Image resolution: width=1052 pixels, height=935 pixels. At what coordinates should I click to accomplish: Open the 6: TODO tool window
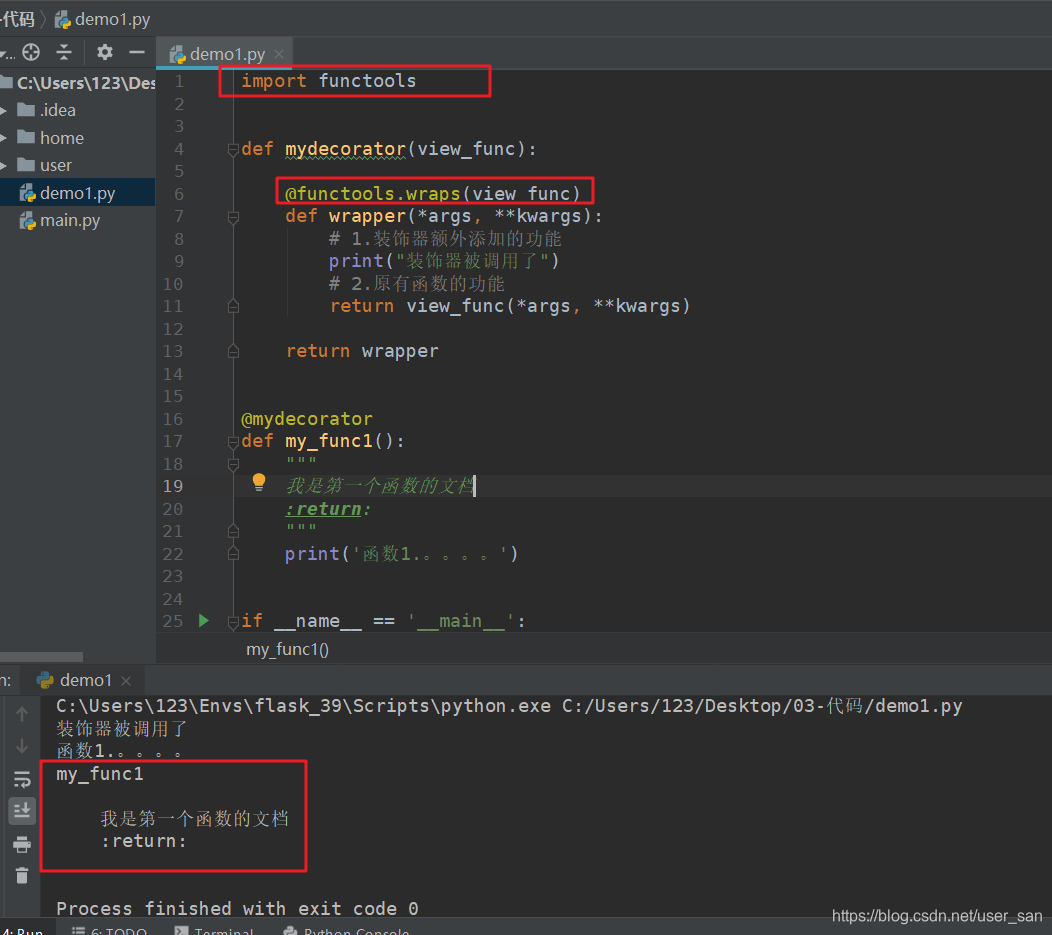tap(109, 930)
